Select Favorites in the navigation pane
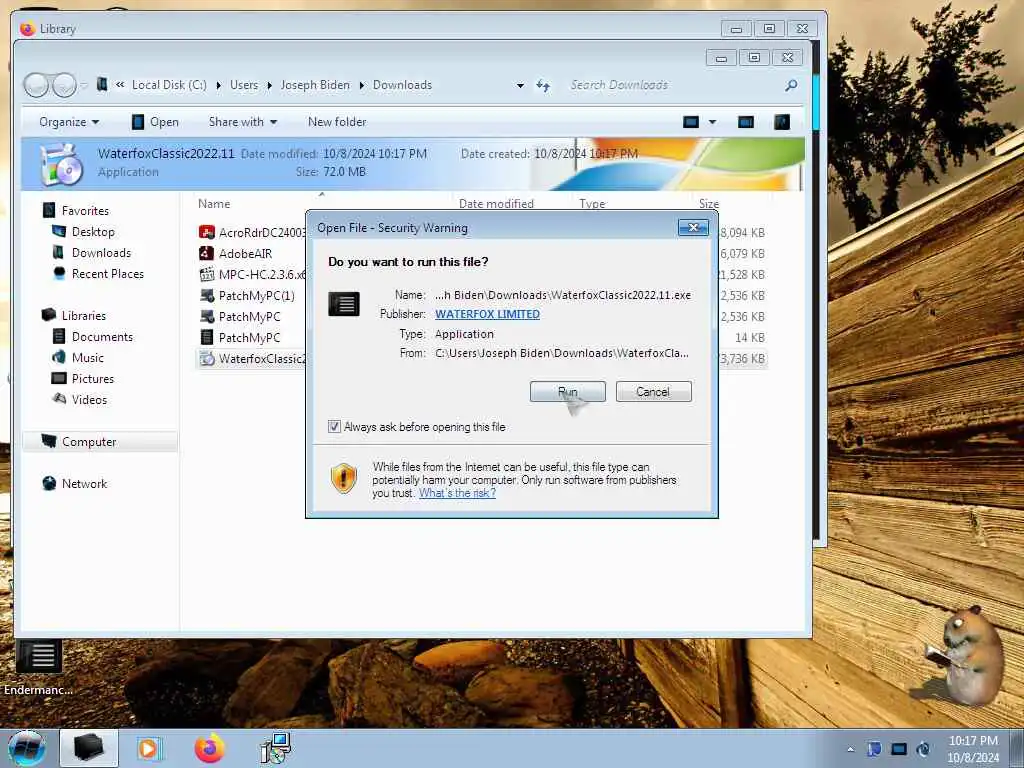 [85, 210]
